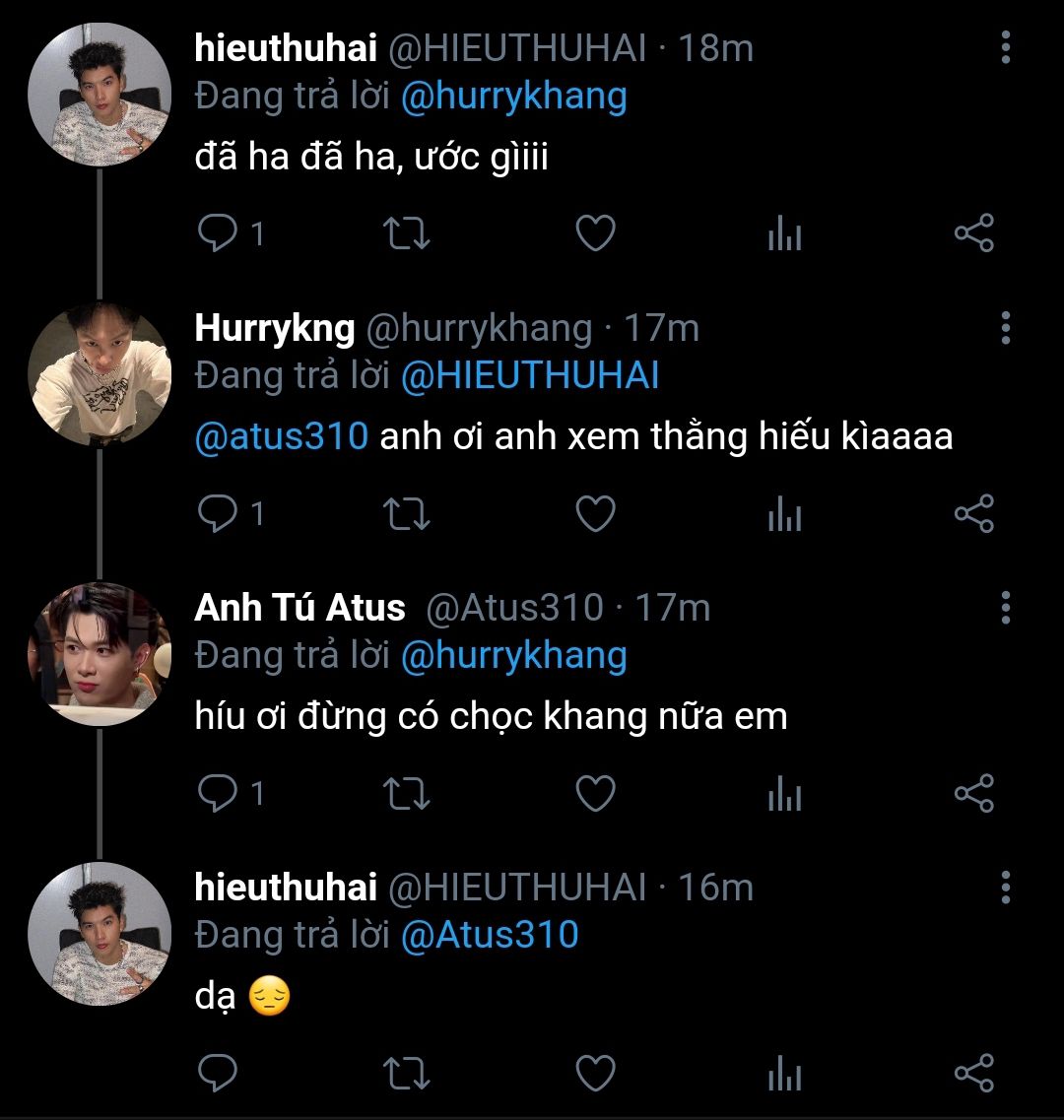Screen dimensions: 1064x1120
Task: View analytics for Hurrykng's tweet
Action: pyautogui.click(x=784, y=514)
